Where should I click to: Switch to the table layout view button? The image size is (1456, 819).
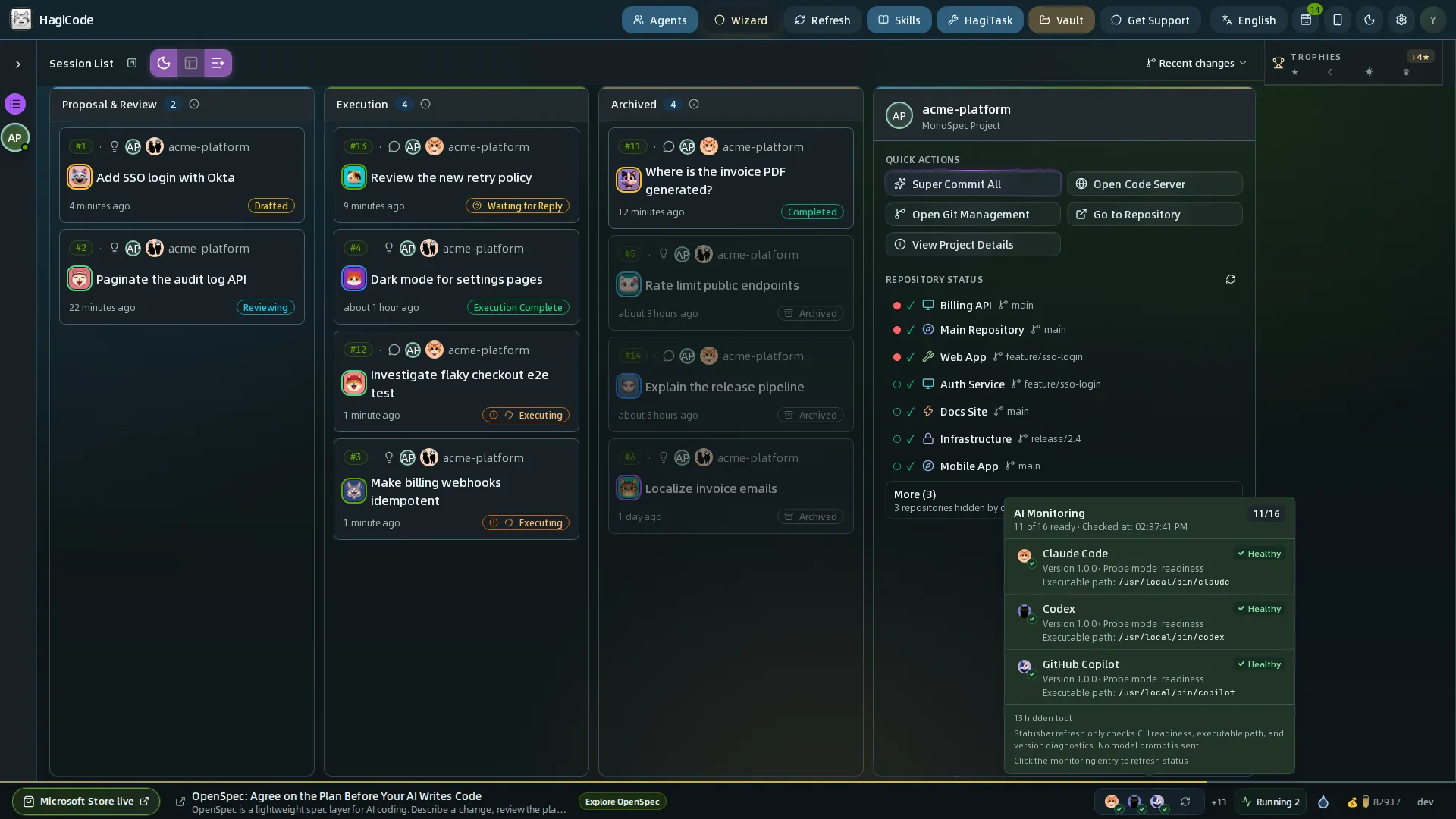coord(191,63)
